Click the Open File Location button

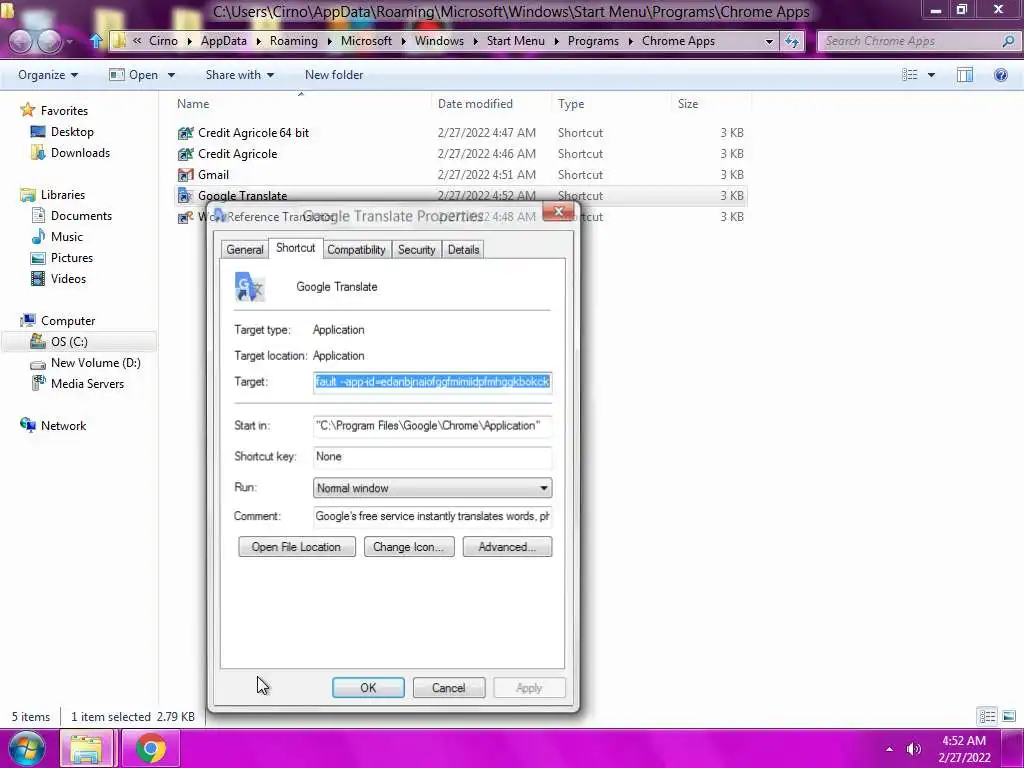coord(296,547)
